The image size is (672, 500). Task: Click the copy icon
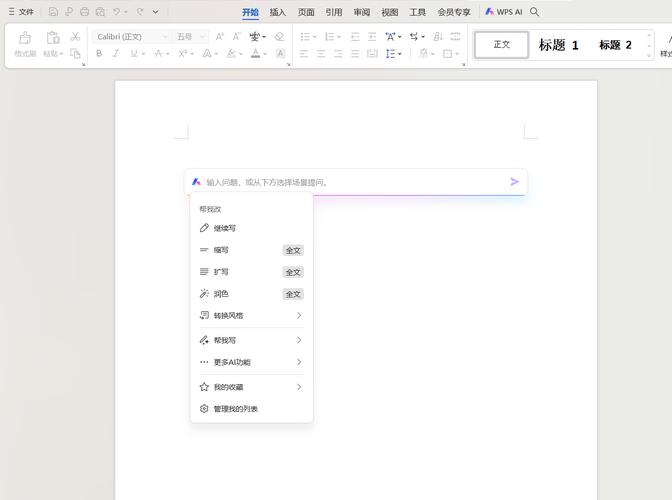[75, 54]
